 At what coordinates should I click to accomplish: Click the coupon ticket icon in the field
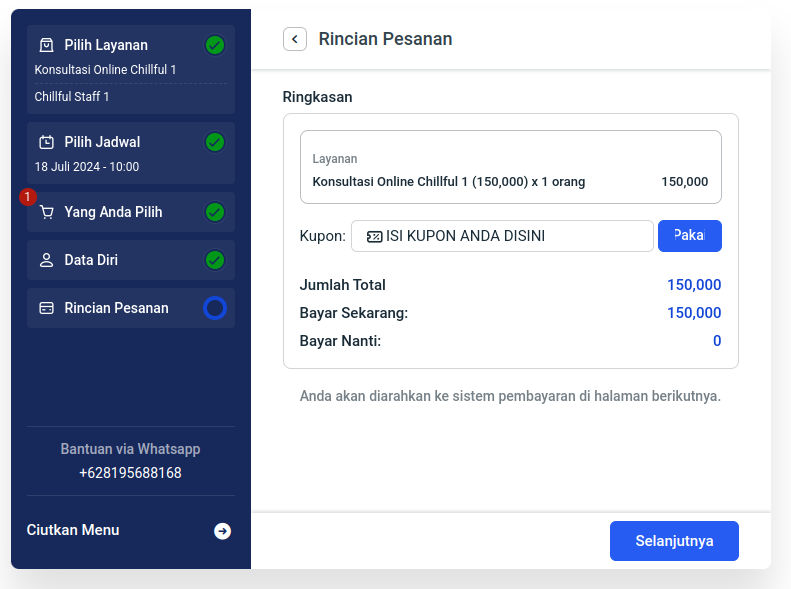point(374,236)
